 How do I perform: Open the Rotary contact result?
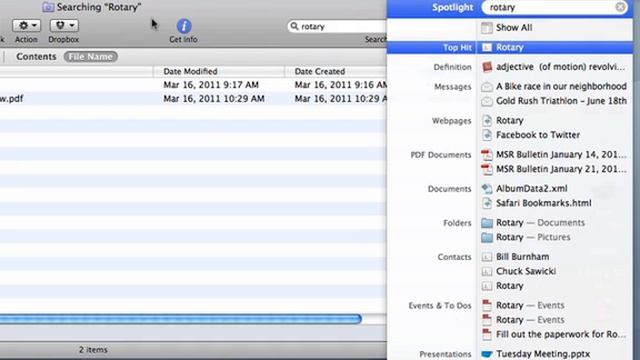coord(509,286)
